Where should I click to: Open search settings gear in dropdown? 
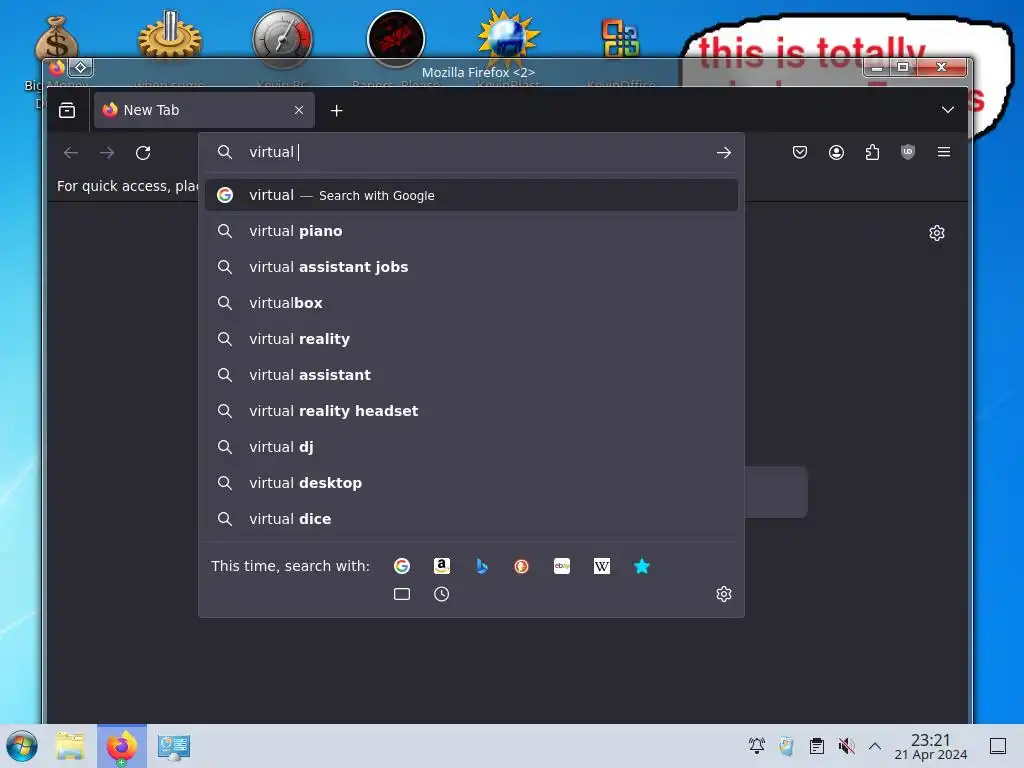tap(724, 594)
